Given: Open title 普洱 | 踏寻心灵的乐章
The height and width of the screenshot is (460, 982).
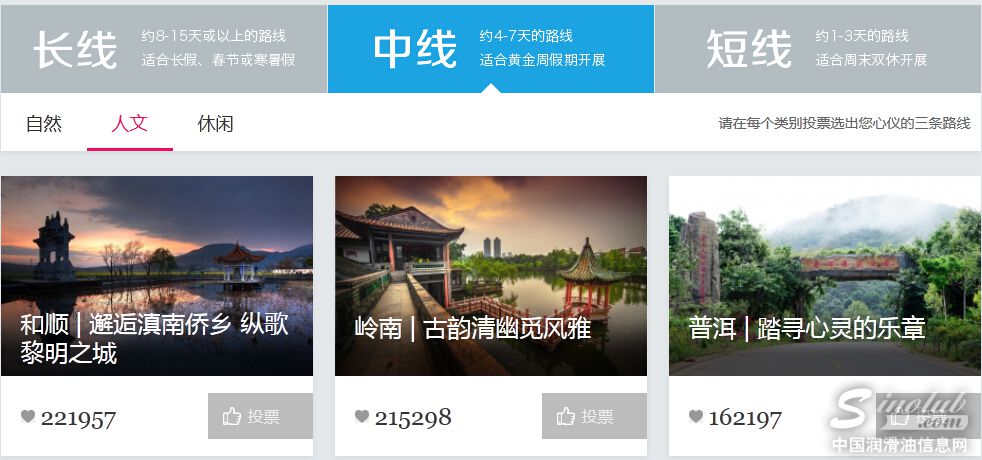Looking at the screenshot, I should 807,329.
